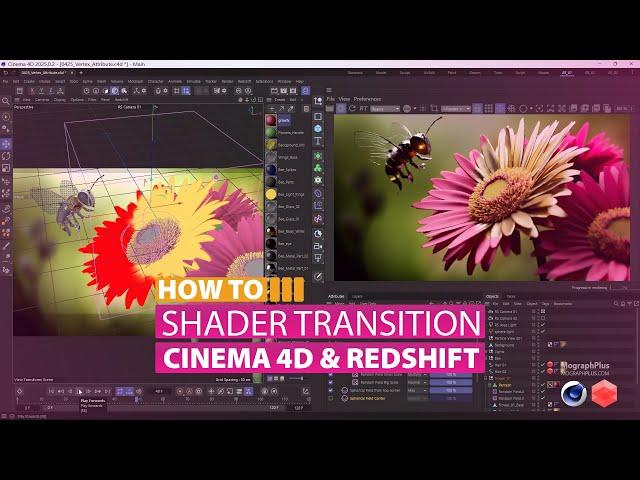This screenshot has height=480, width=640.
Task: Switch to the Objects tab
Action: click(492, 296)
